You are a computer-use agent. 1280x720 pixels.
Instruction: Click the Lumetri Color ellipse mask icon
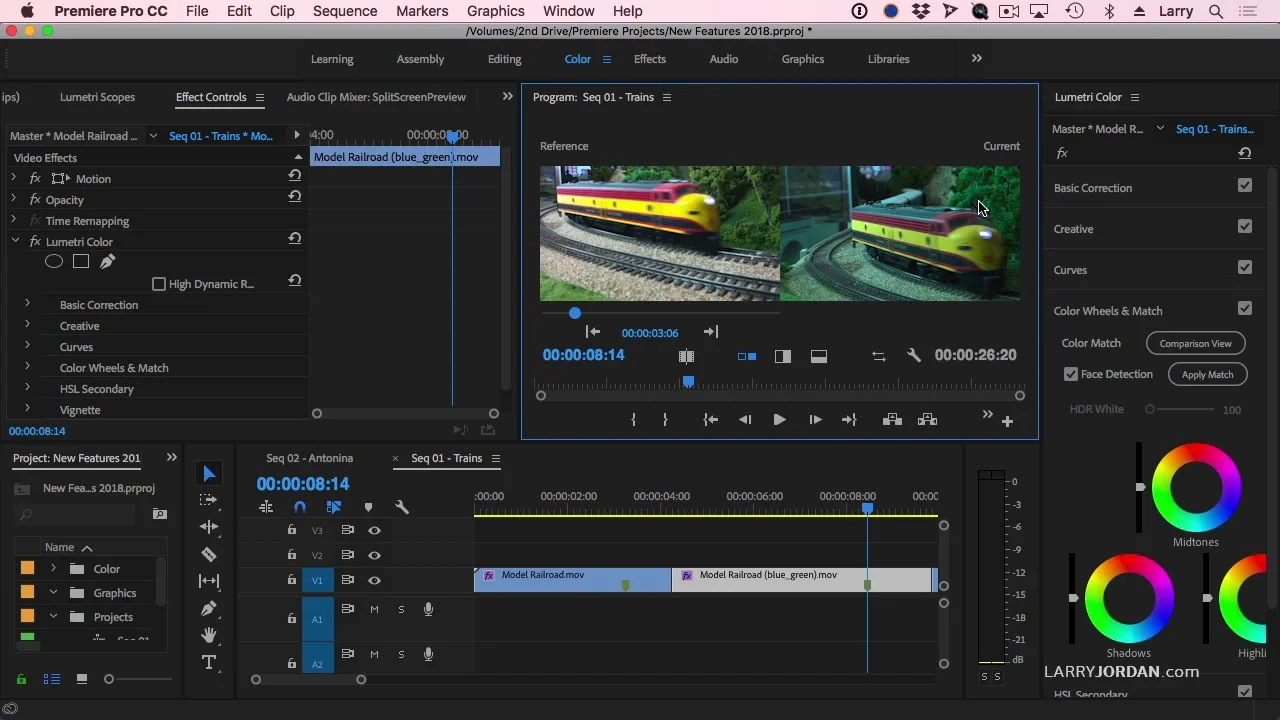coord(54,262)
